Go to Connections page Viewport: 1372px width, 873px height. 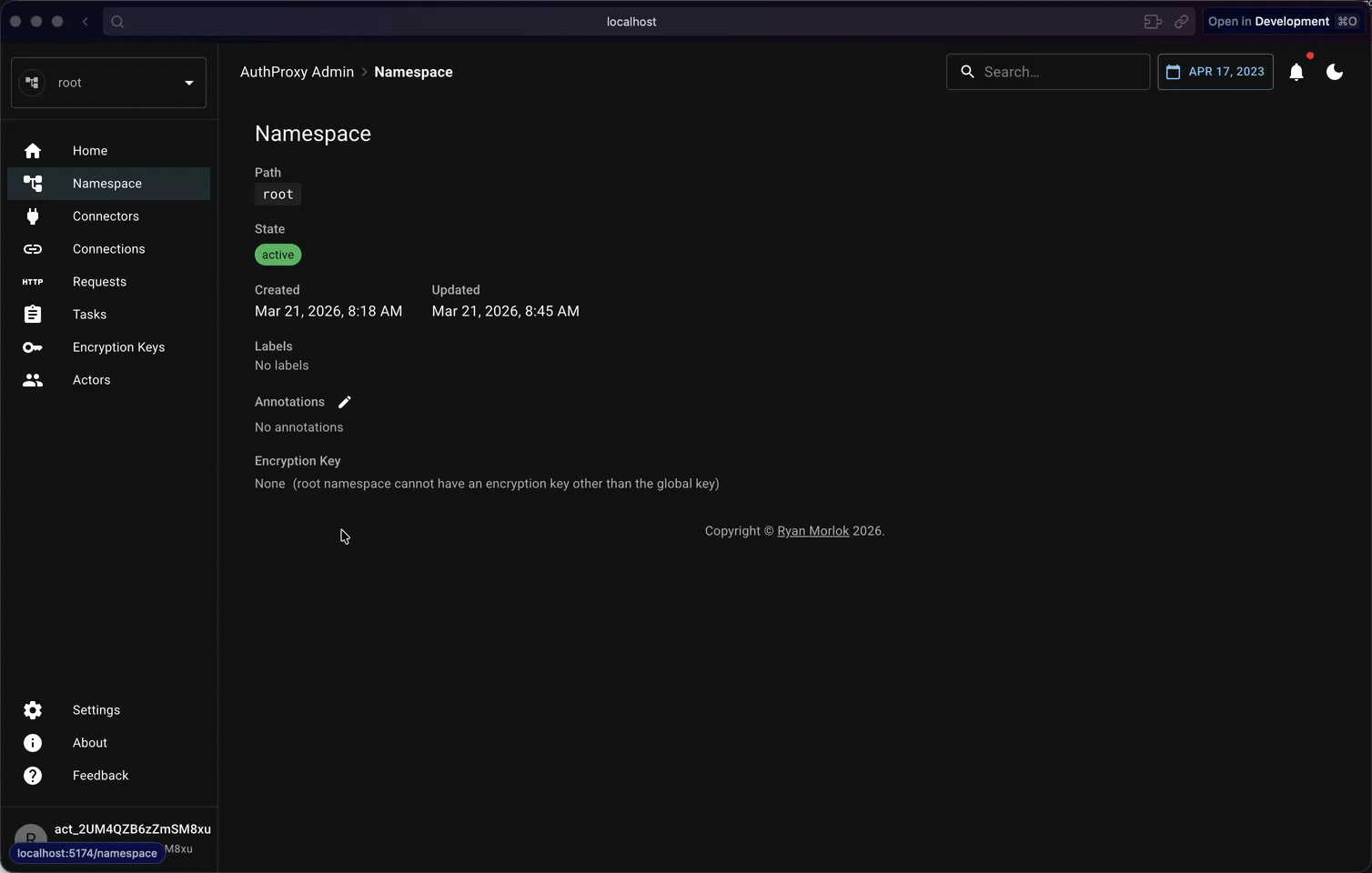coord(108,249)
